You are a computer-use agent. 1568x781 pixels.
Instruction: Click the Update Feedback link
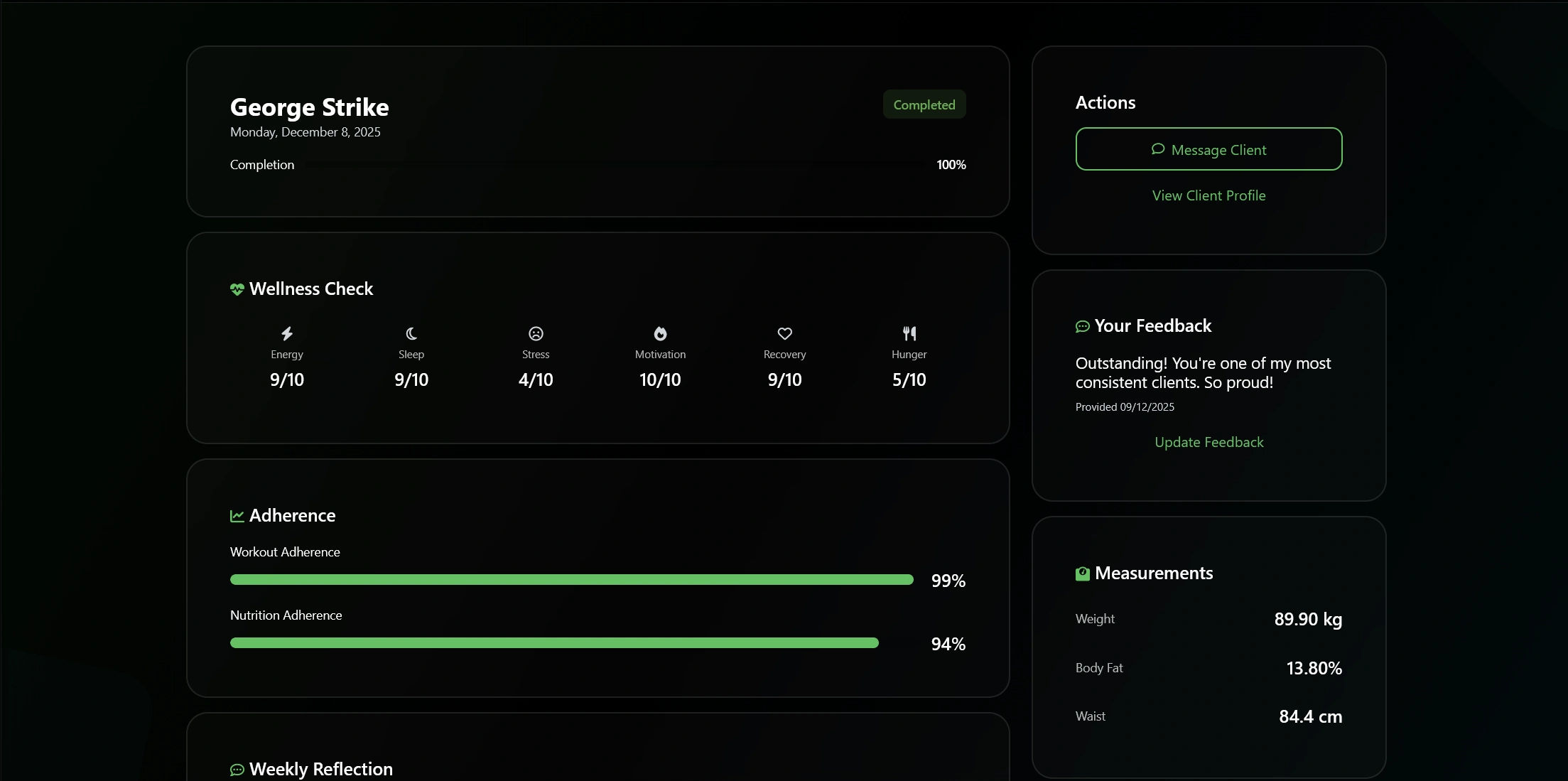click(x=1209, y=442)
